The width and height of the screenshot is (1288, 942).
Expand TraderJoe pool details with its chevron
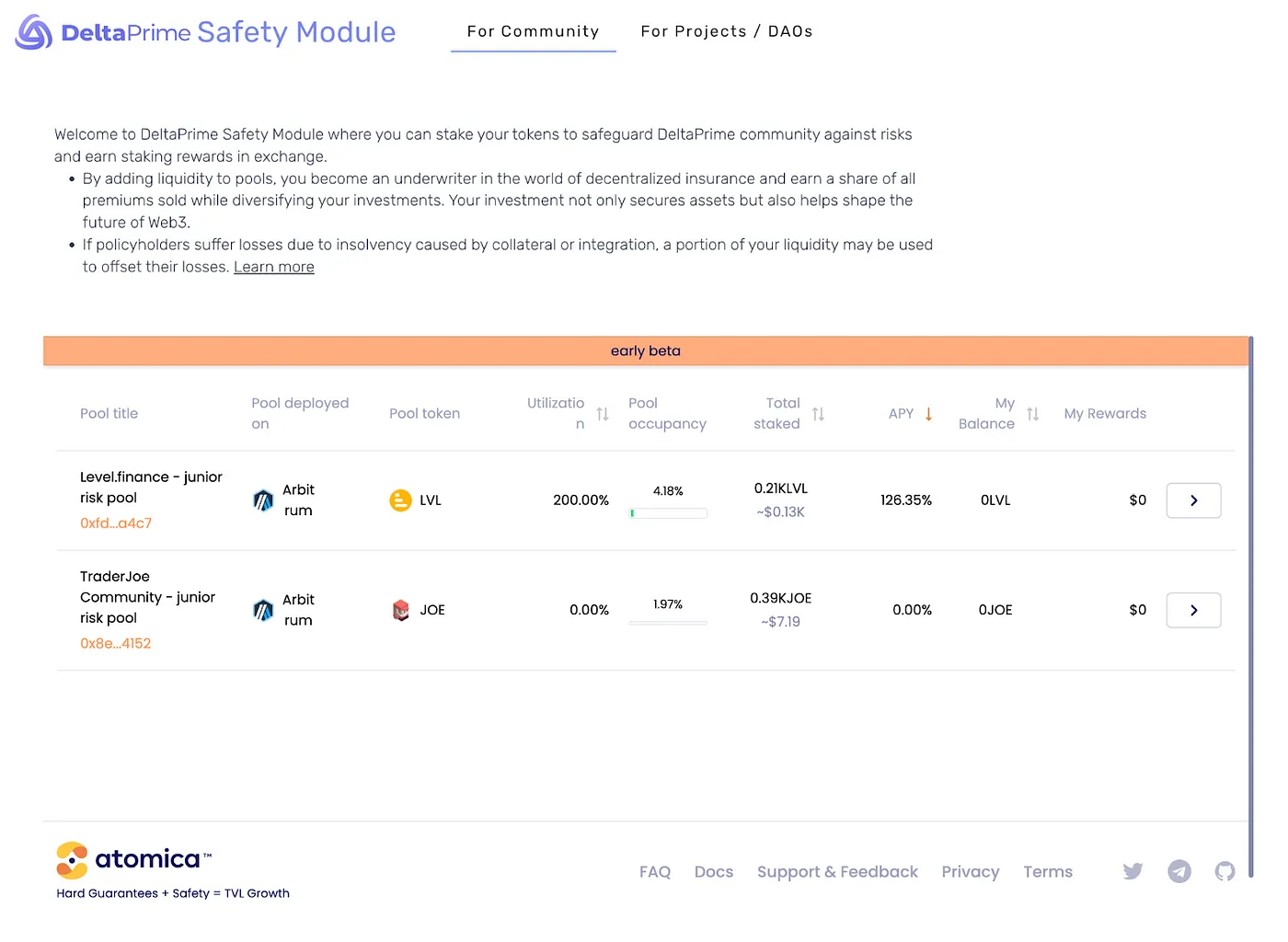[x=1193, y=610]
